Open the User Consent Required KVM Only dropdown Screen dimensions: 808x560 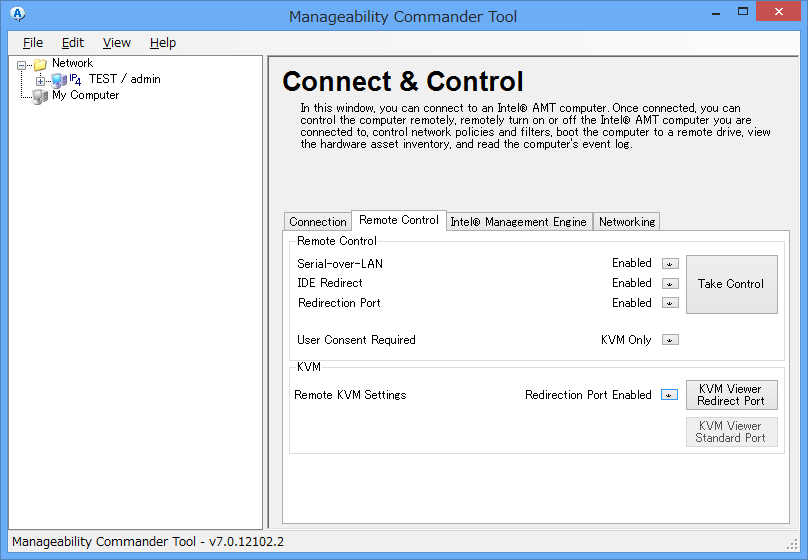pos(670,340)
